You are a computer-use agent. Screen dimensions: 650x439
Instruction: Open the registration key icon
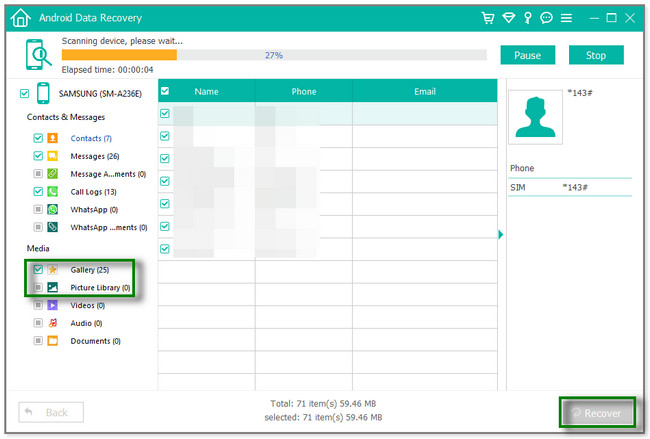click(527, 18)
